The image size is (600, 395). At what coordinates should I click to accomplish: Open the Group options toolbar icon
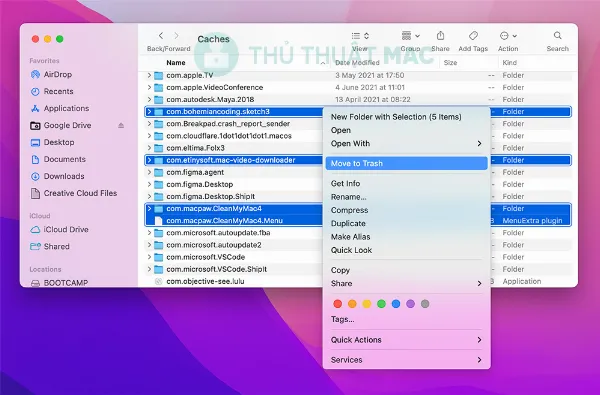[x=410, y=36]
